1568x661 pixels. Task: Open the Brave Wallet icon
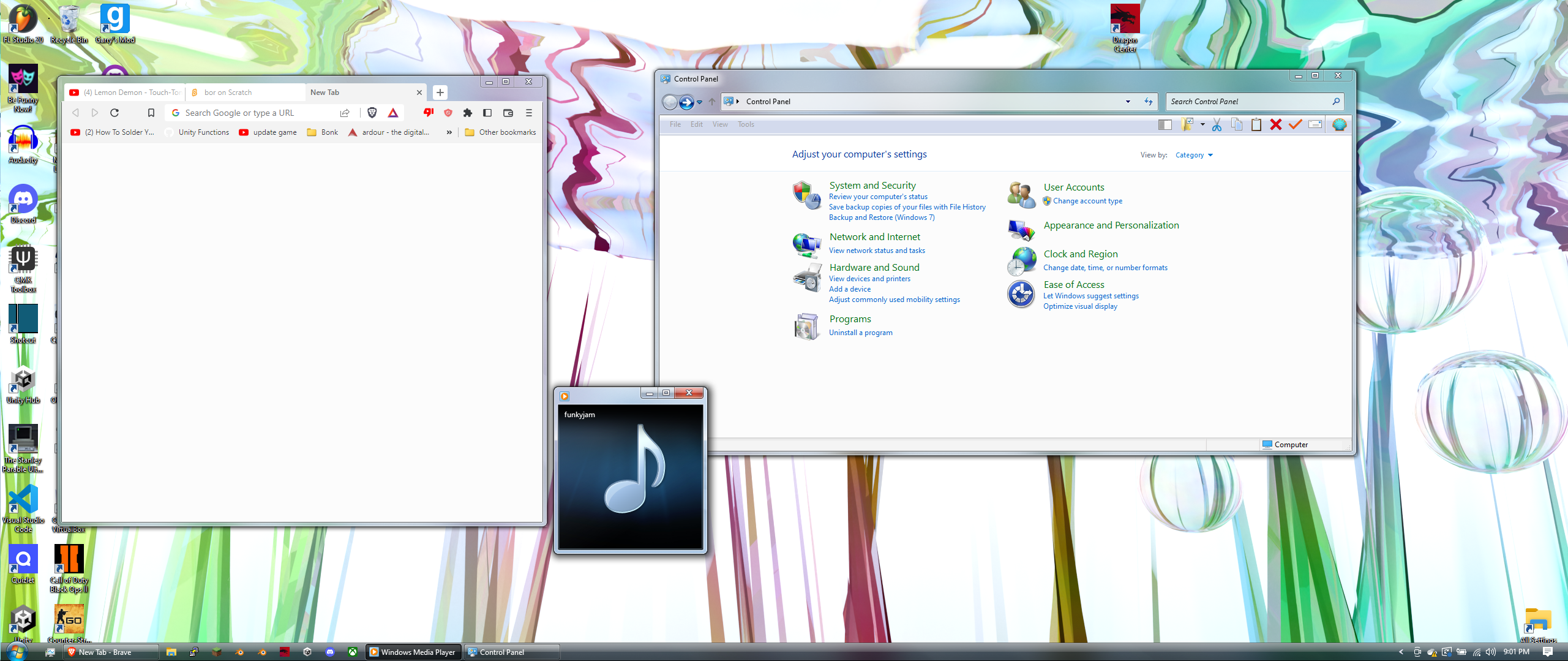tap(508, 113)
